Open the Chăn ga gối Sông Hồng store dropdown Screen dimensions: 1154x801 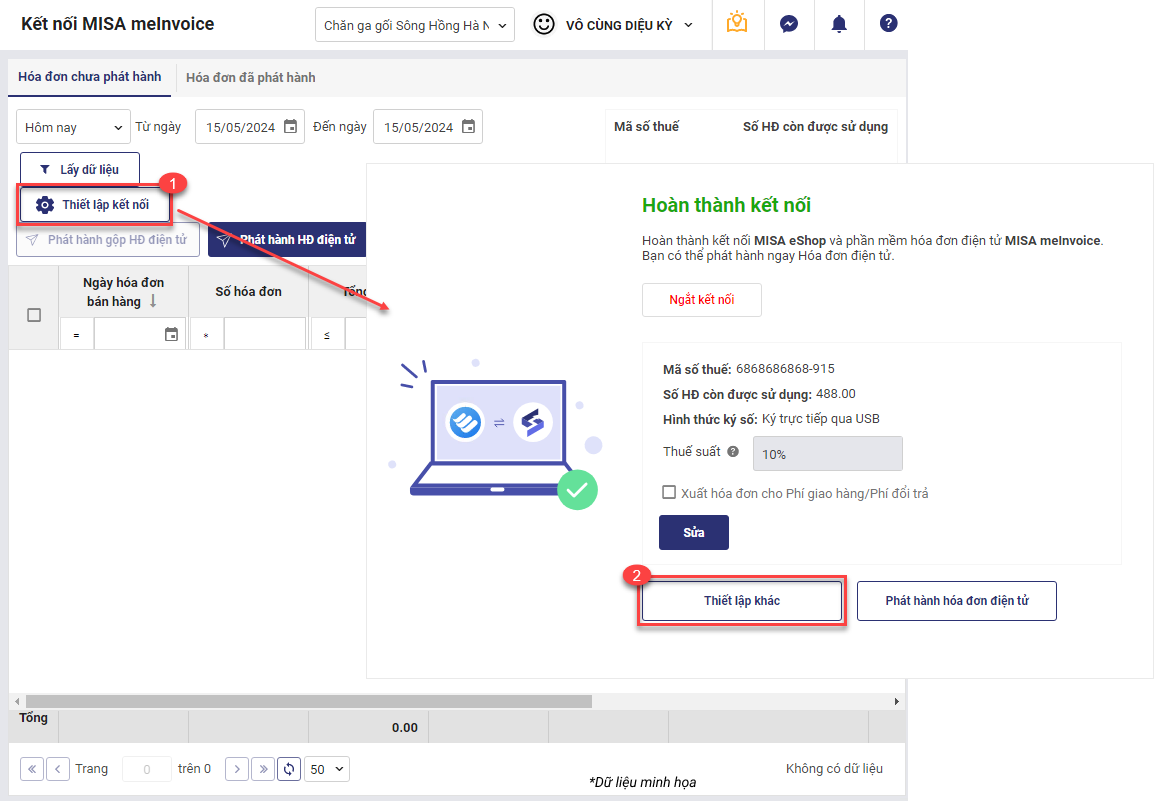pos(415,25)
